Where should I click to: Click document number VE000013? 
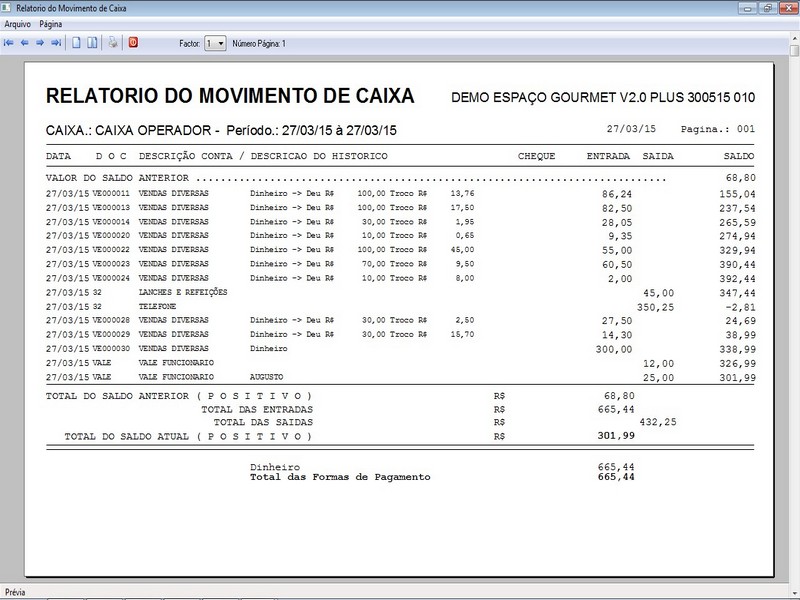111,208
